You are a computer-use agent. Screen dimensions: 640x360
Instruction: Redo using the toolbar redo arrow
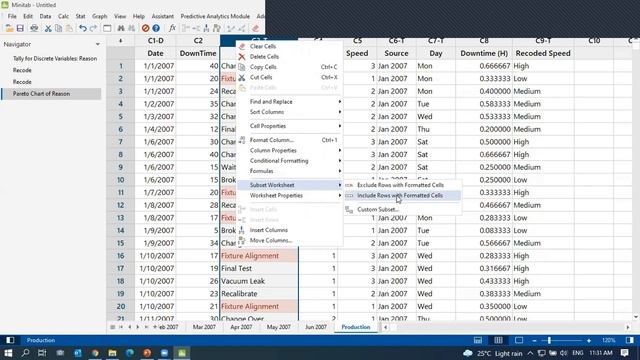pyautogui.click(x=93, y=28)
